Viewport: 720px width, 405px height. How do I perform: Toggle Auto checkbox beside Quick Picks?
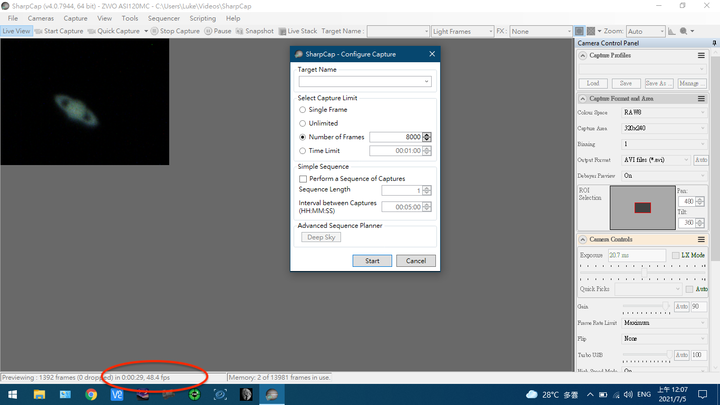[689, 289]
